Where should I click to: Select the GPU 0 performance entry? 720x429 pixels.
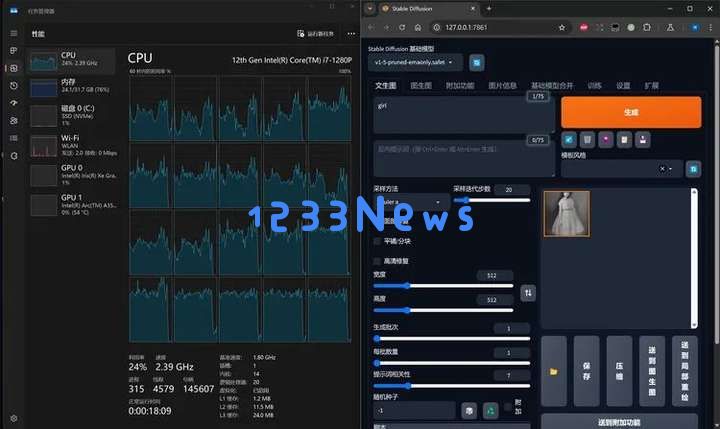(x=72, y=175)
